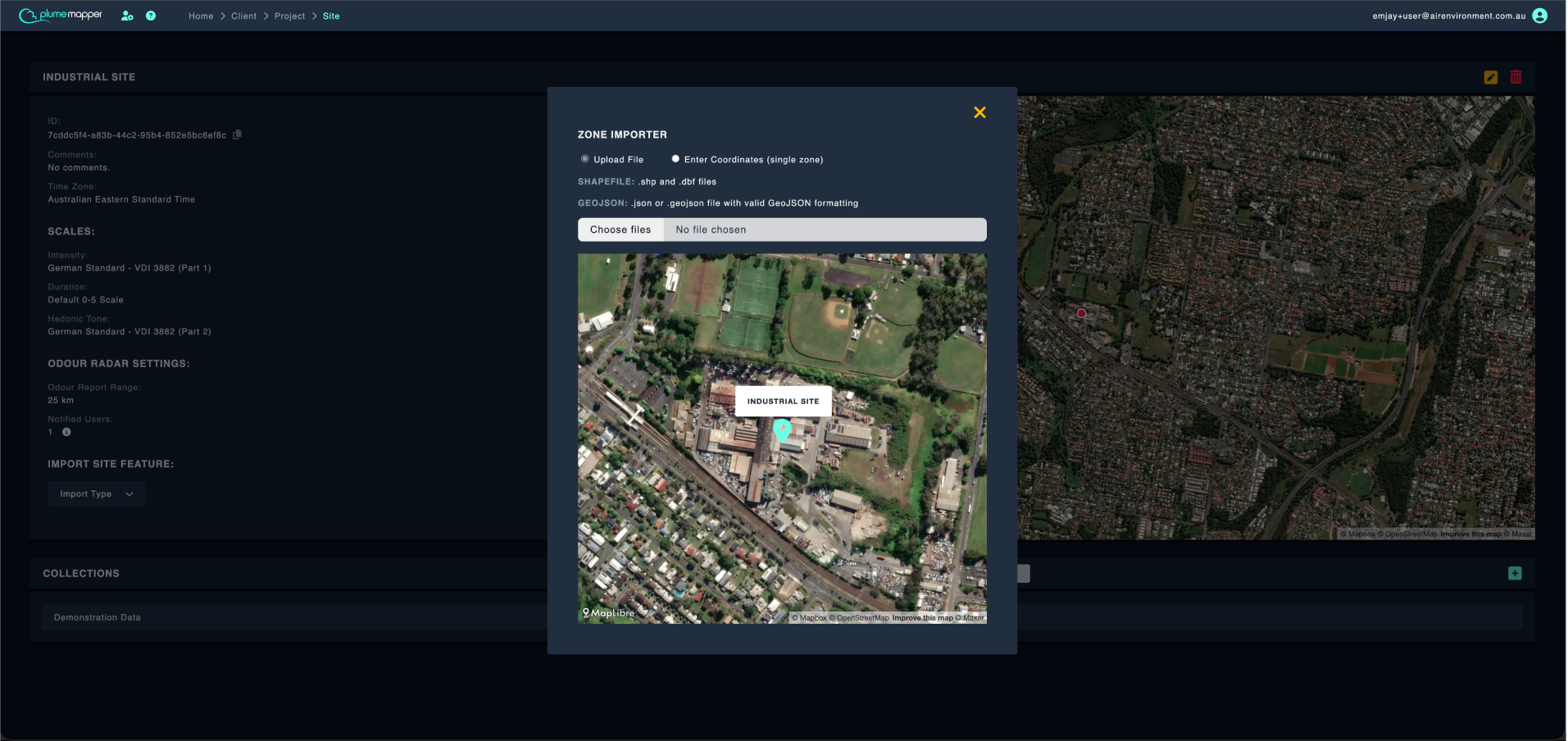Image resolution: width=1568 pixels, height=741 pixels.
Task: Open the user account avatar icon
Action: (x=1540, y=16)
